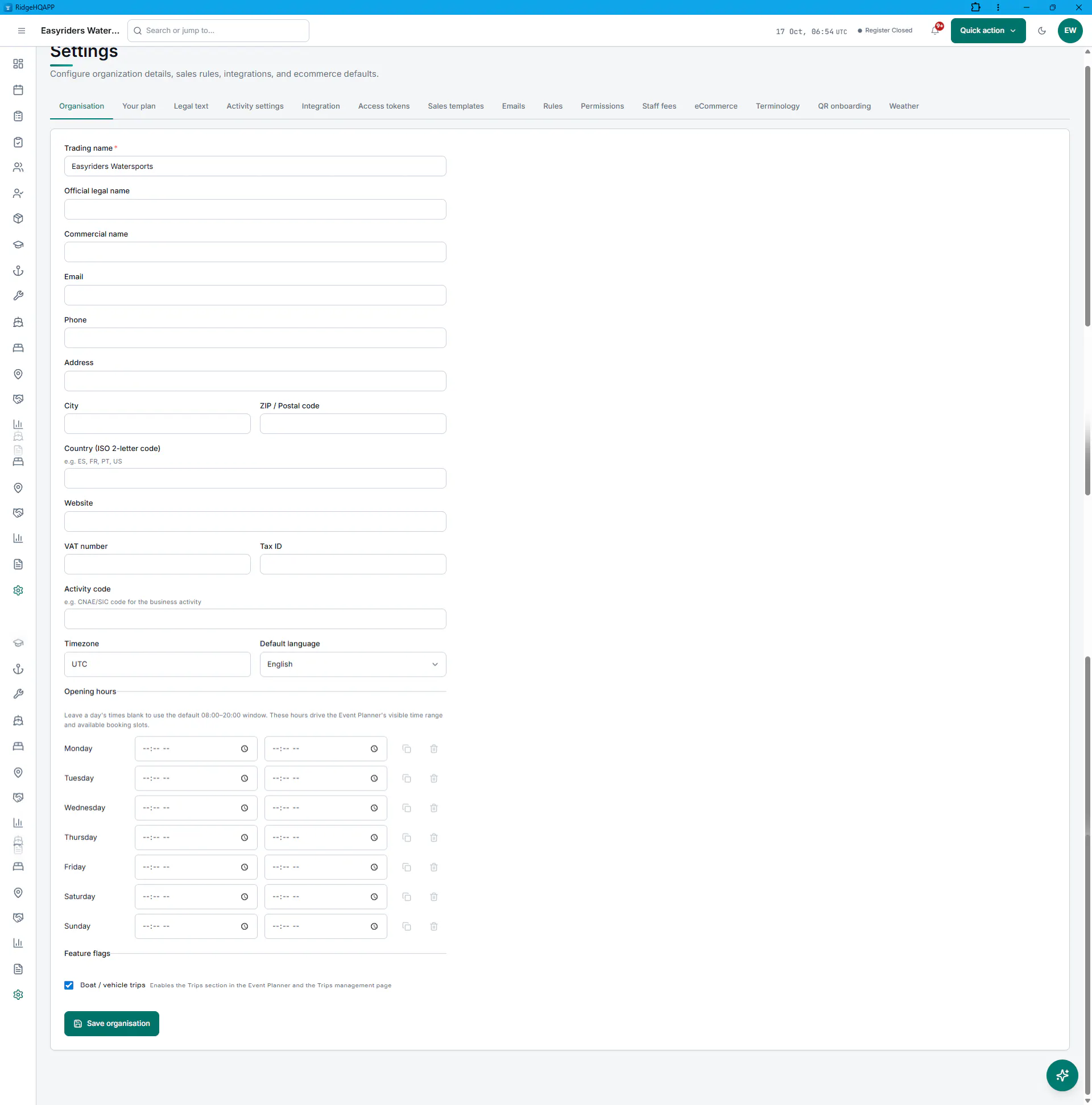Delete Sunday's opening hours
The height and width of the screenshot is (1105, 1092).
point(433,926)
